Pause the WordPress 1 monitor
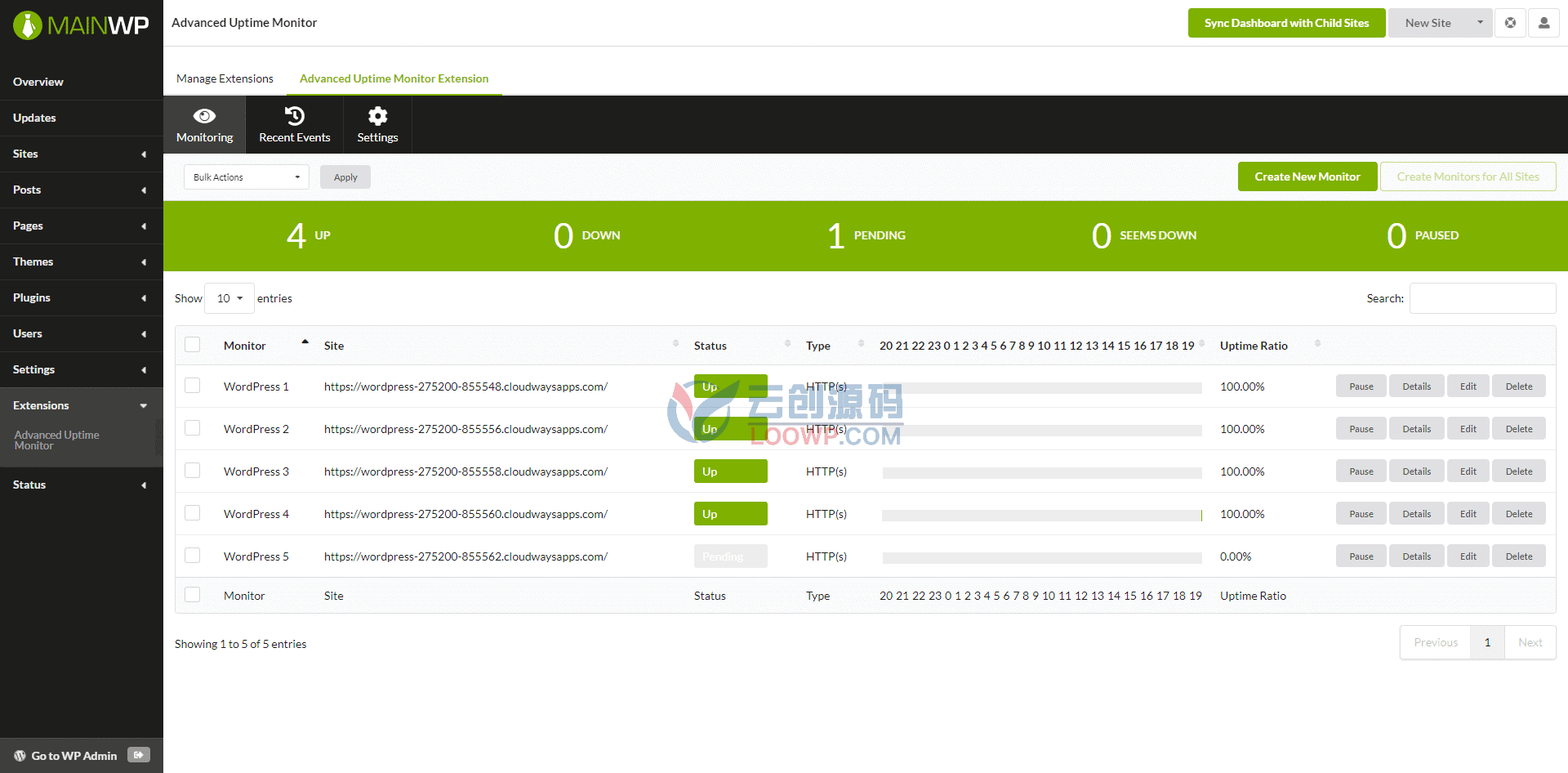1568x773 pixels. [1361, 386]
